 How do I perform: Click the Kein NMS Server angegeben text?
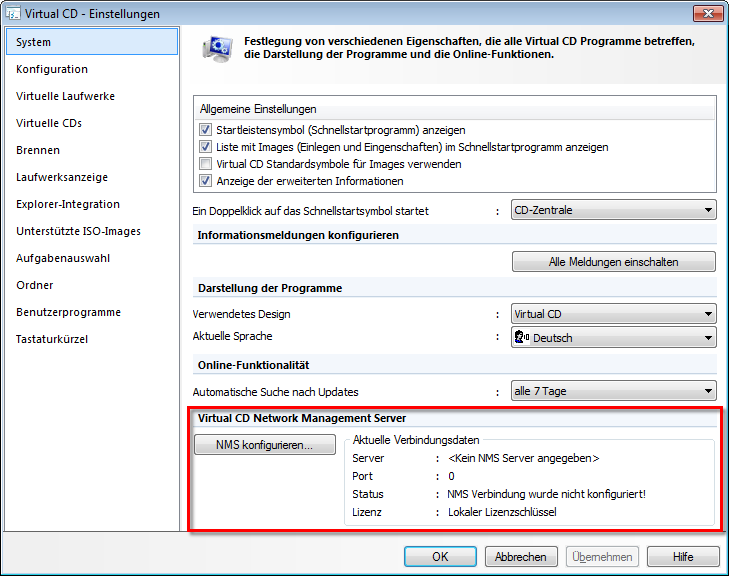(524, 458)
